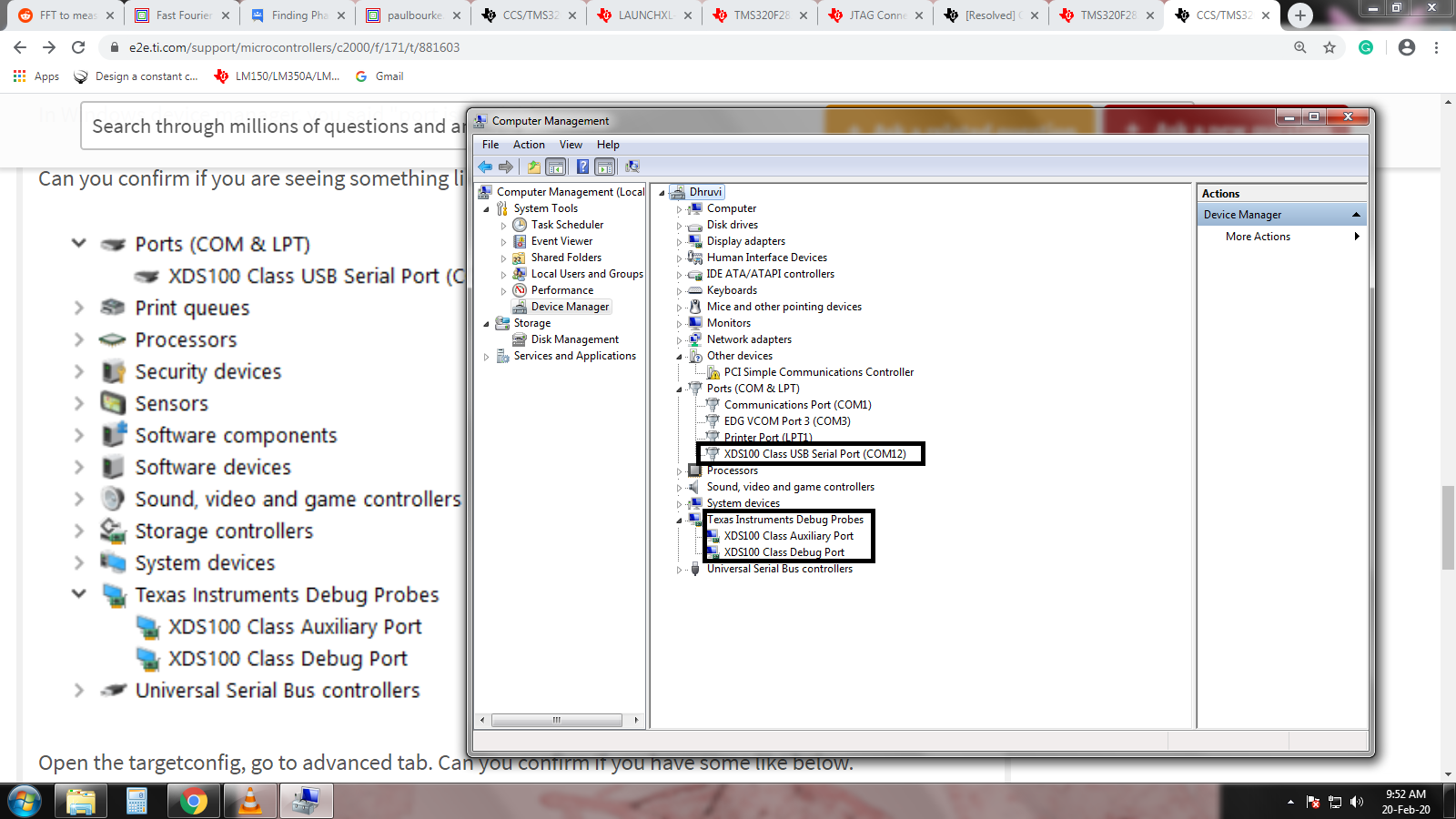Expand the Network adapters category
This screenshot has width=1456, height=819.
tap(679, 340)
